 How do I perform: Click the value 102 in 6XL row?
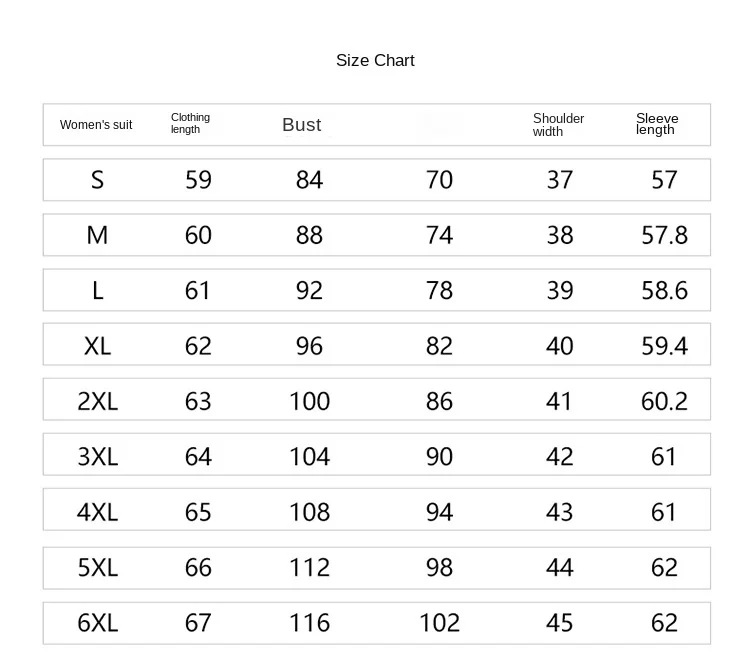[x=439, y=623]
